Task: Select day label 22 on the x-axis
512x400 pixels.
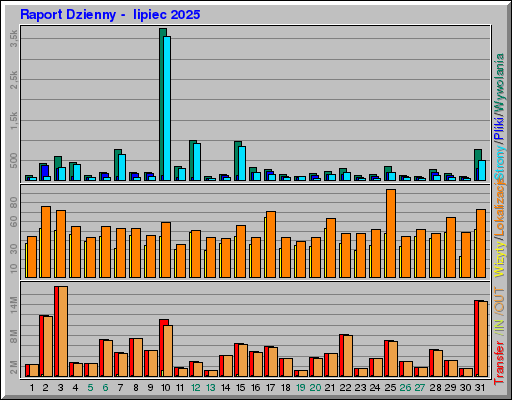Action: click(x=345, y=388)
